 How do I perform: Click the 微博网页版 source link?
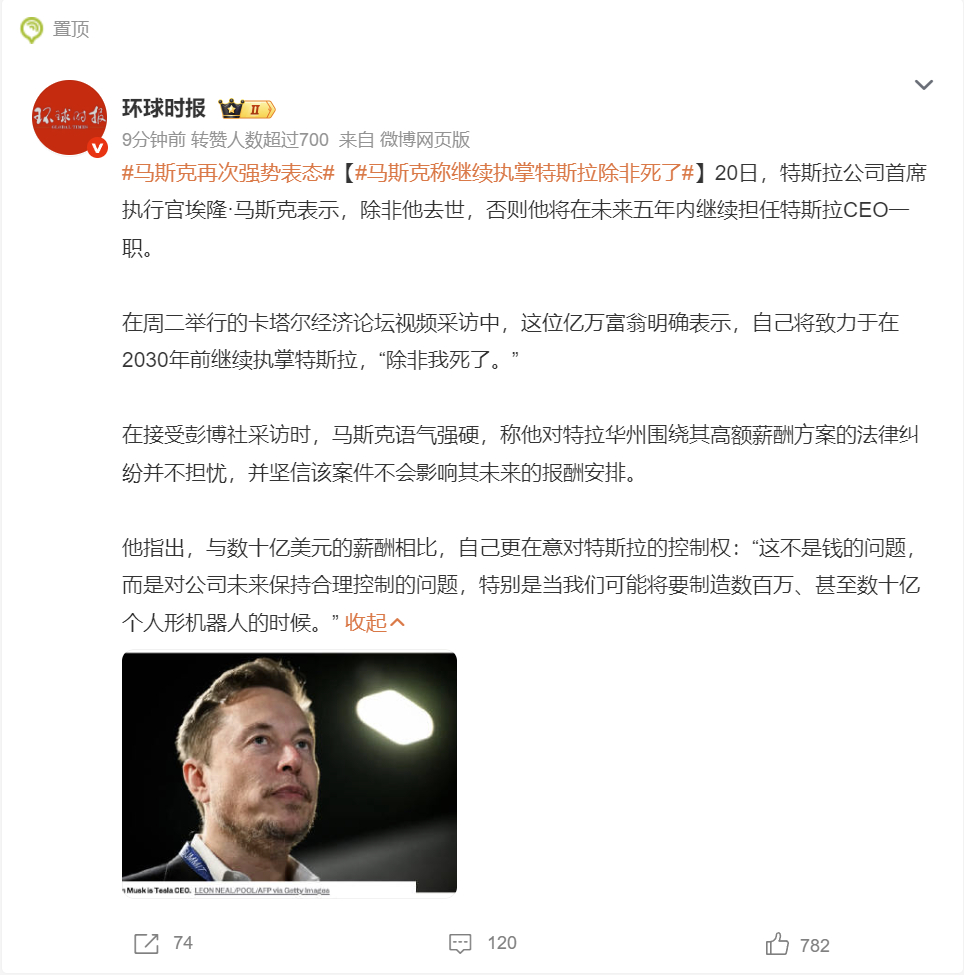[x=425, y=139]
